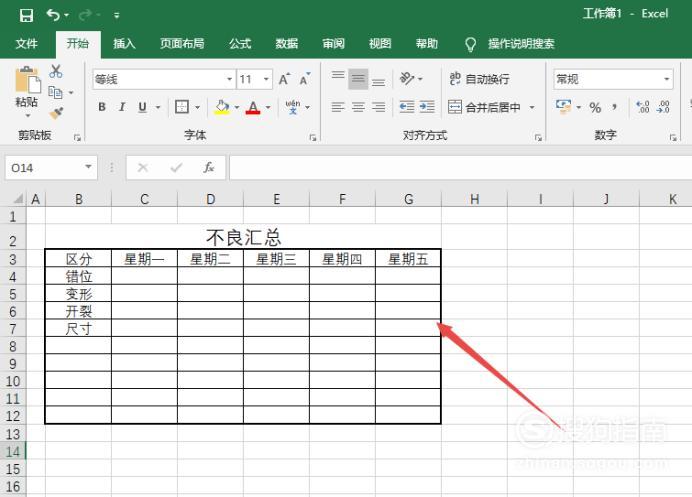
Task: Click the Undo arrow icon
Action: [x=53, y=15]
